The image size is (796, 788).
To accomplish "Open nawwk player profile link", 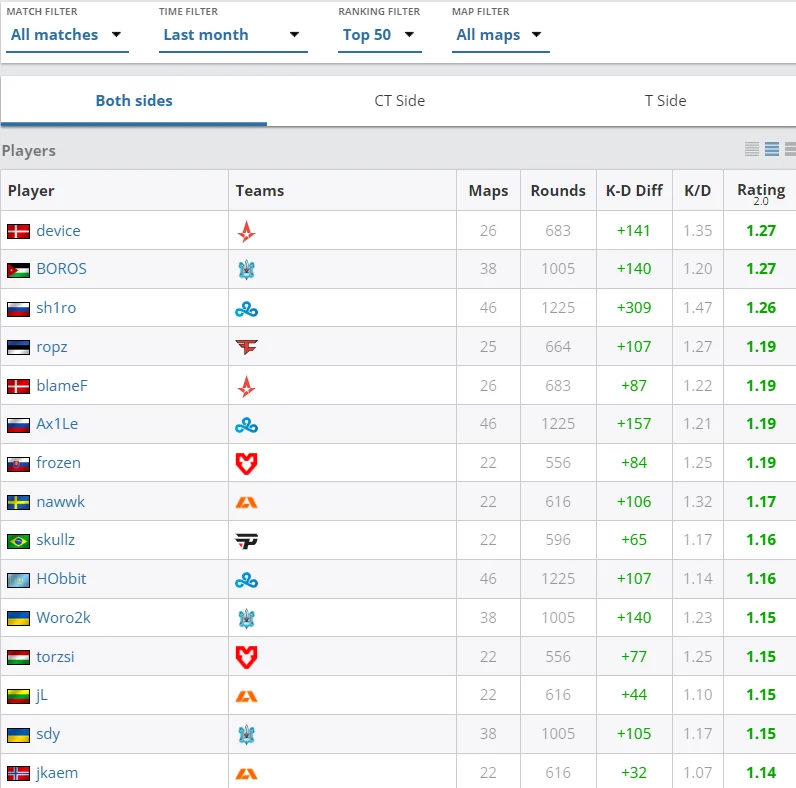I will coord(60,502).
